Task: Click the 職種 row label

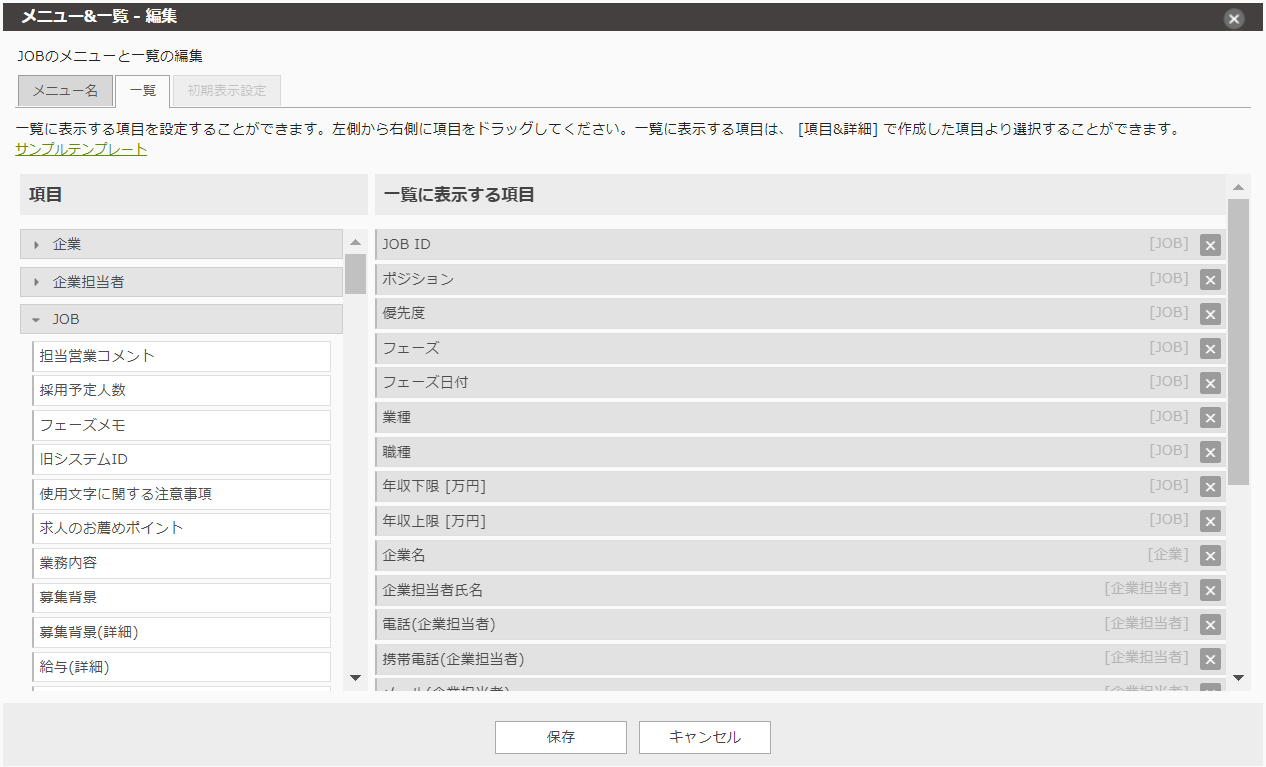Action: click(397, 452)
